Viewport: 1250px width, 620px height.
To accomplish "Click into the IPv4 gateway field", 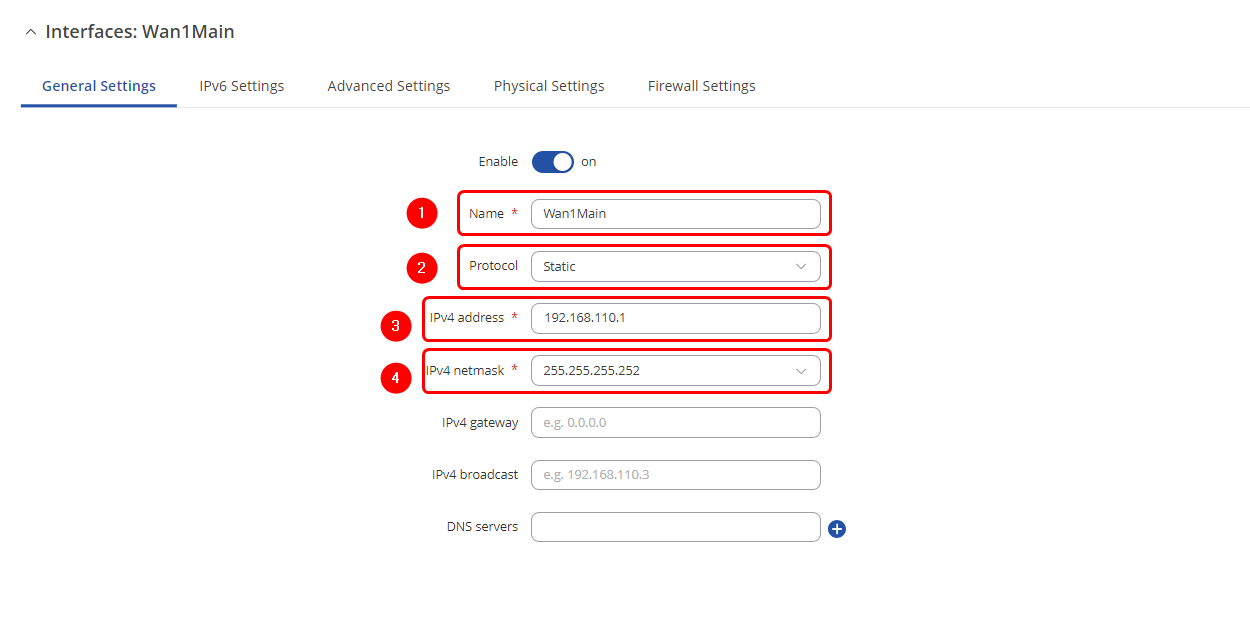I will click(675, 423).
